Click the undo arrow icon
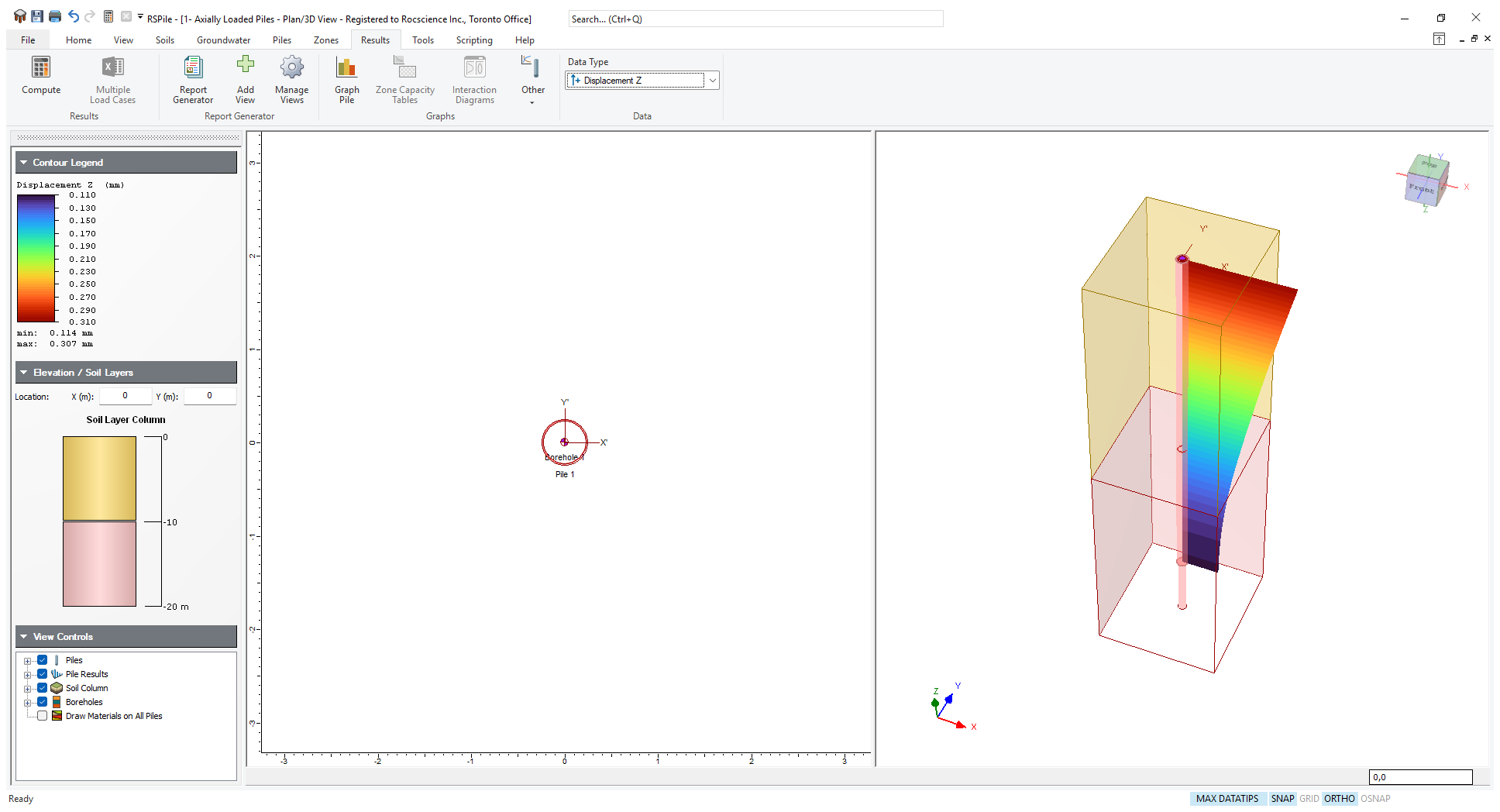1500x812 pixels. (x=73, y=16)
